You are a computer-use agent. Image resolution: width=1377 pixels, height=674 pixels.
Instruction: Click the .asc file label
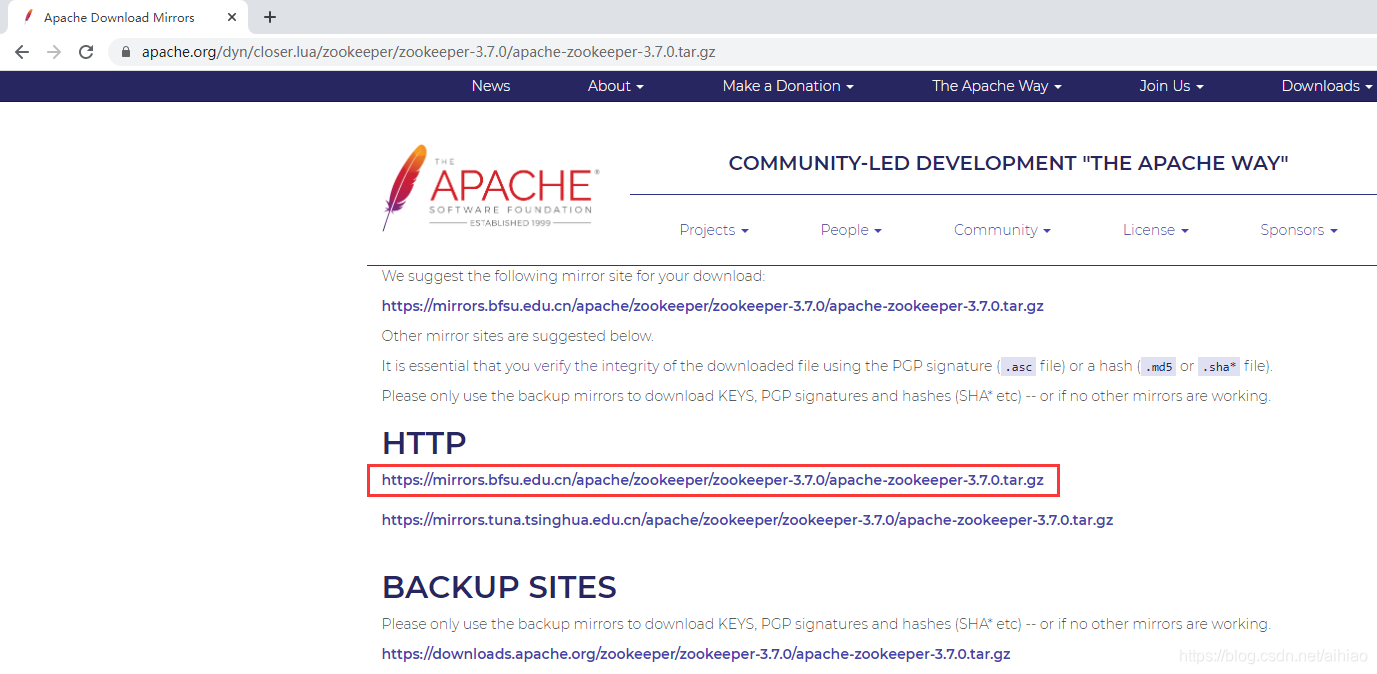coord(1018,367)
